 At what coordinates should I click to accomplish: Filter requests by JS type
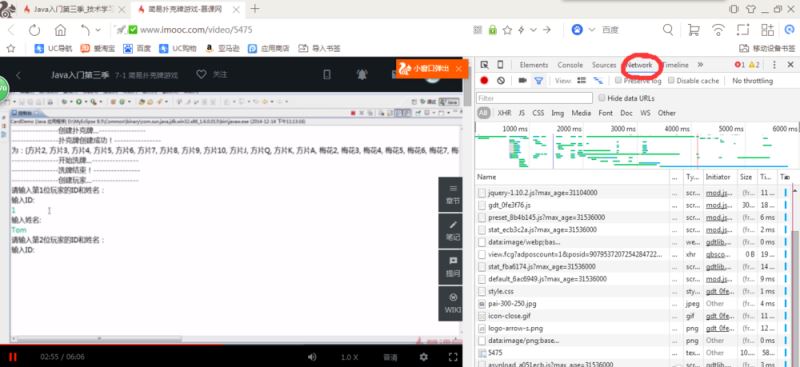click(x=521, y=113)
